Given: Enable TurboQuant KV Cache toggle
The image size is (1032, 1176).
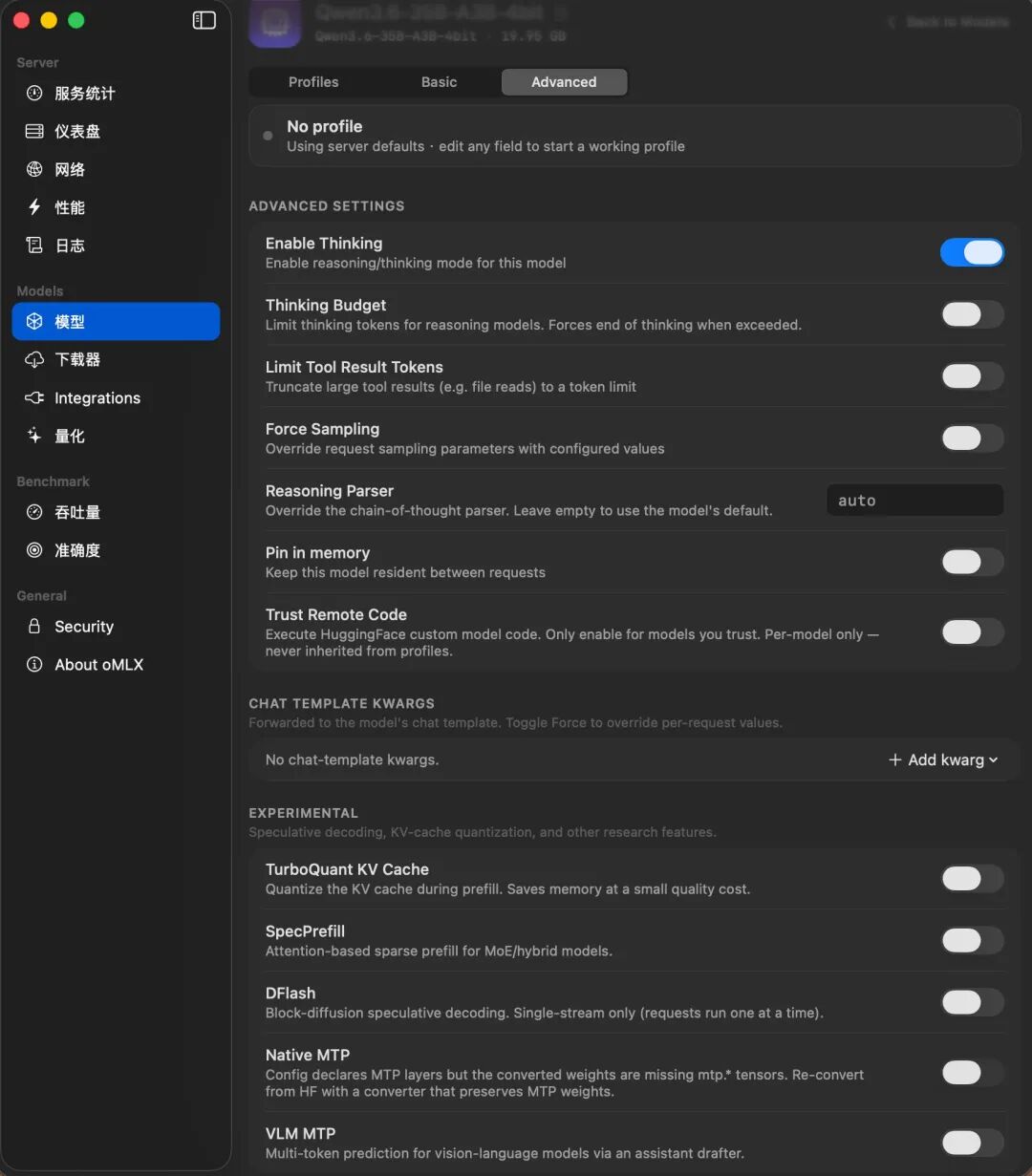Looking at the screenshot, I should pyautogui.click(x=972, y=879).
